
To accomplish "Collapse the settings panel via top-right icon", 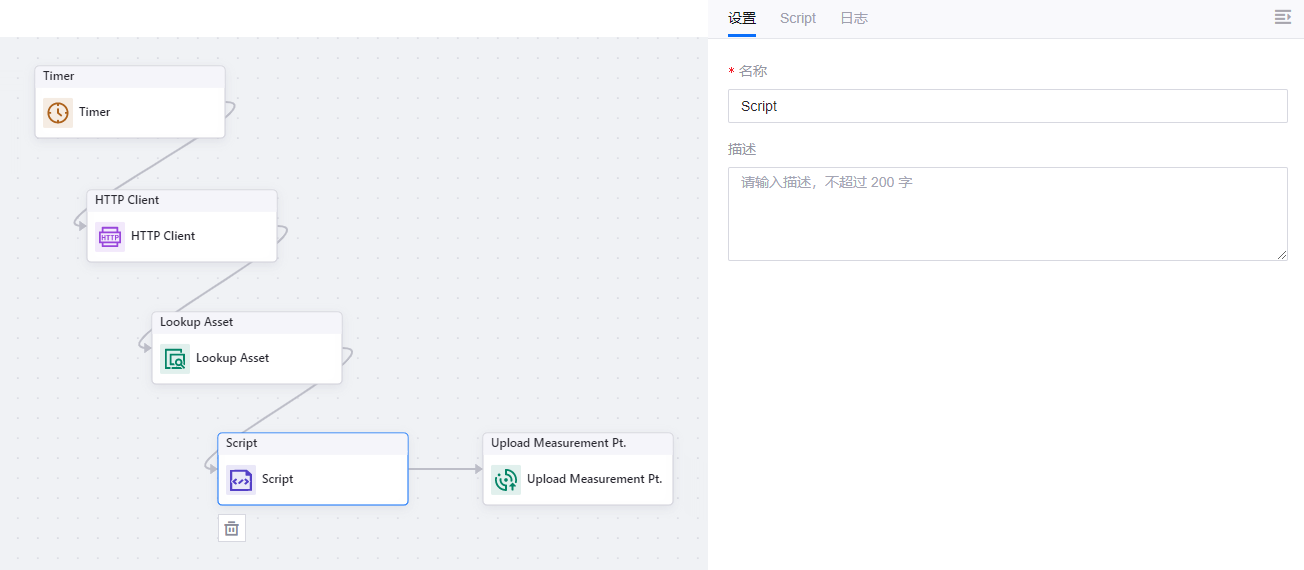I will pos(1283,18).
